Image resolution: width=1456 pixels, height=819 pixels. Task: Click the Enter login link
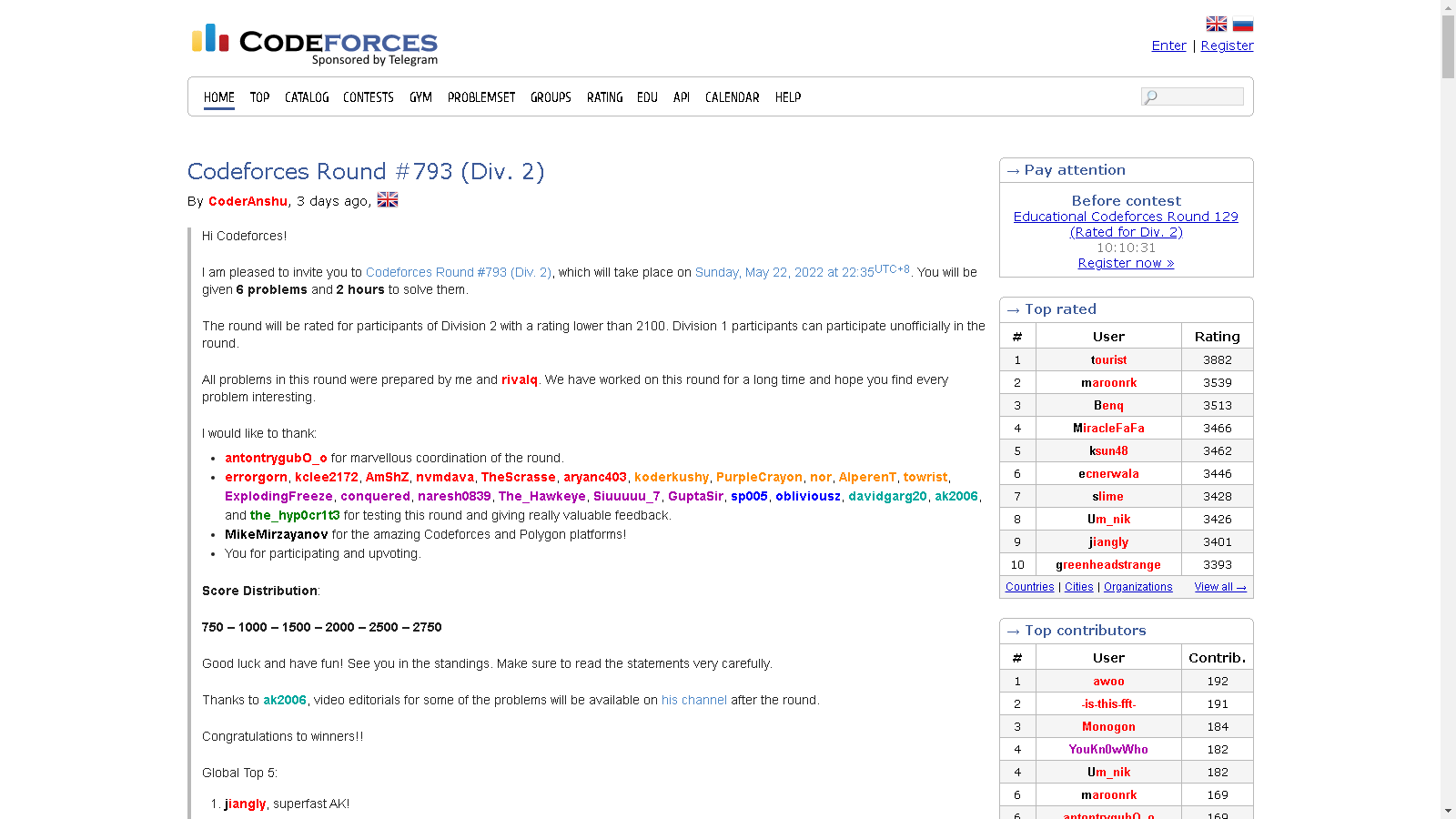click(x=1168, y=45)
